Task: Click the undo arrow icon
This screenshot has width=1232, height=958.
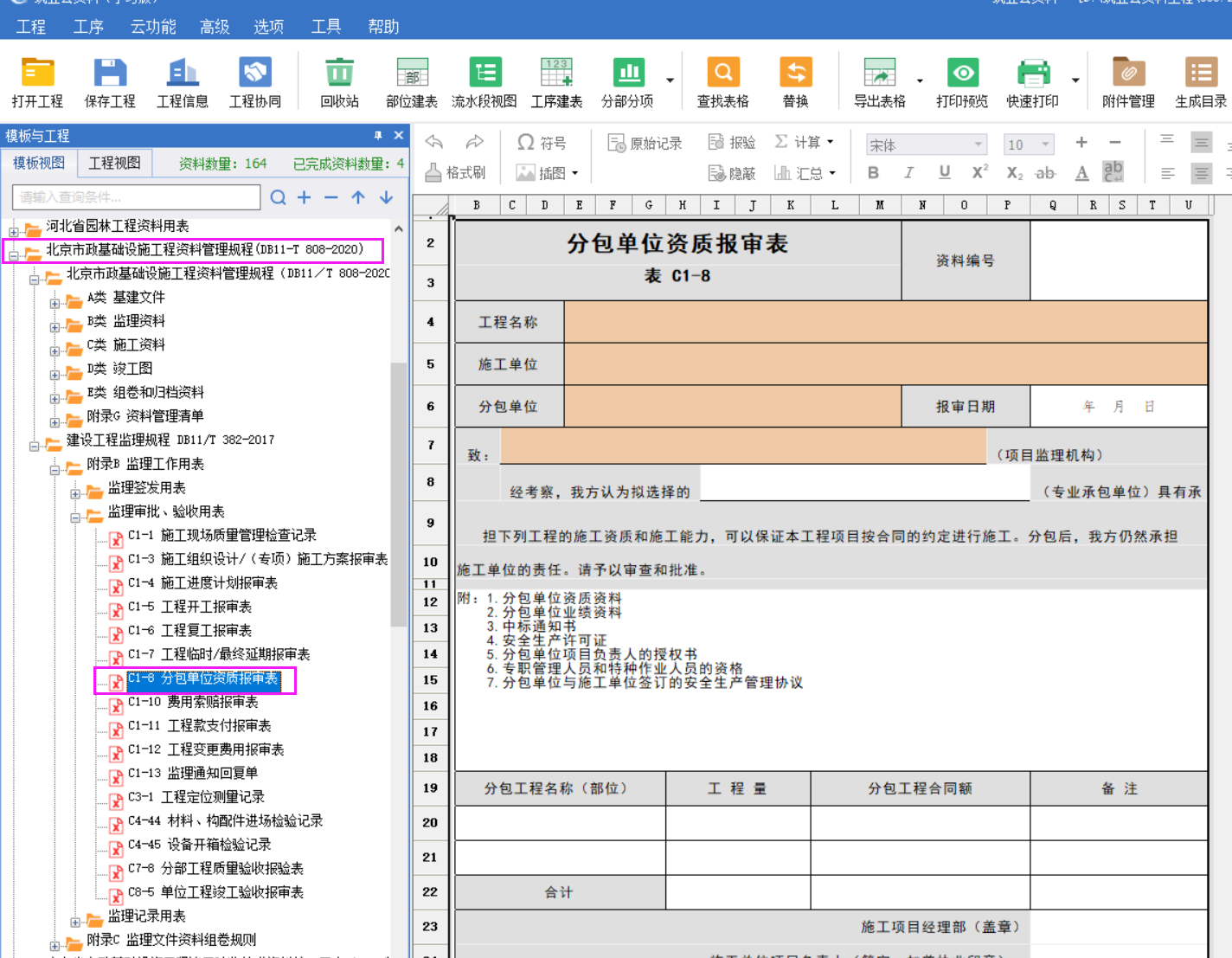Action: pyautogui.click(x=434, y=142)
